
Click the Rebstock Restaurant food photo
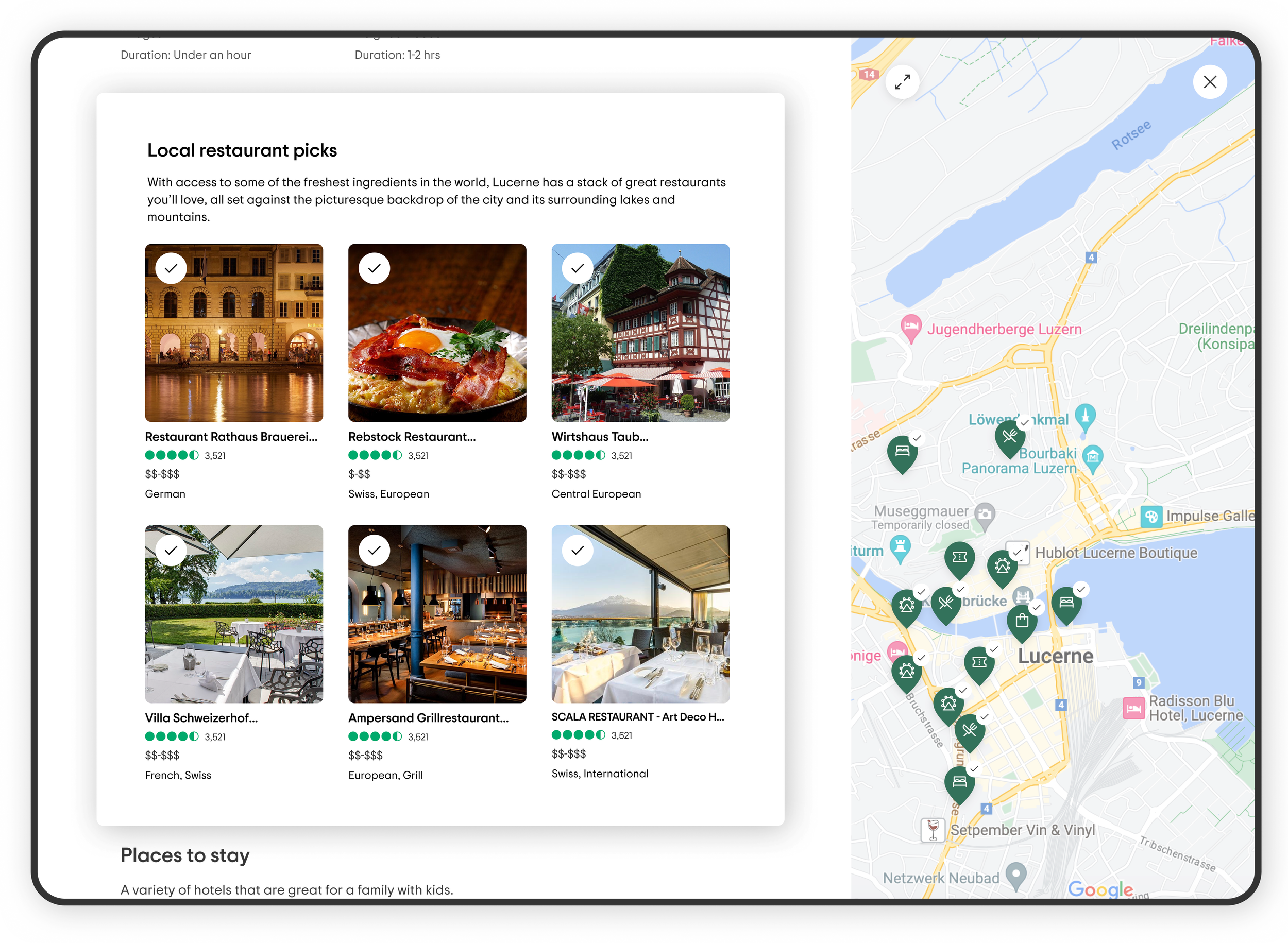(x=437, y=342)
